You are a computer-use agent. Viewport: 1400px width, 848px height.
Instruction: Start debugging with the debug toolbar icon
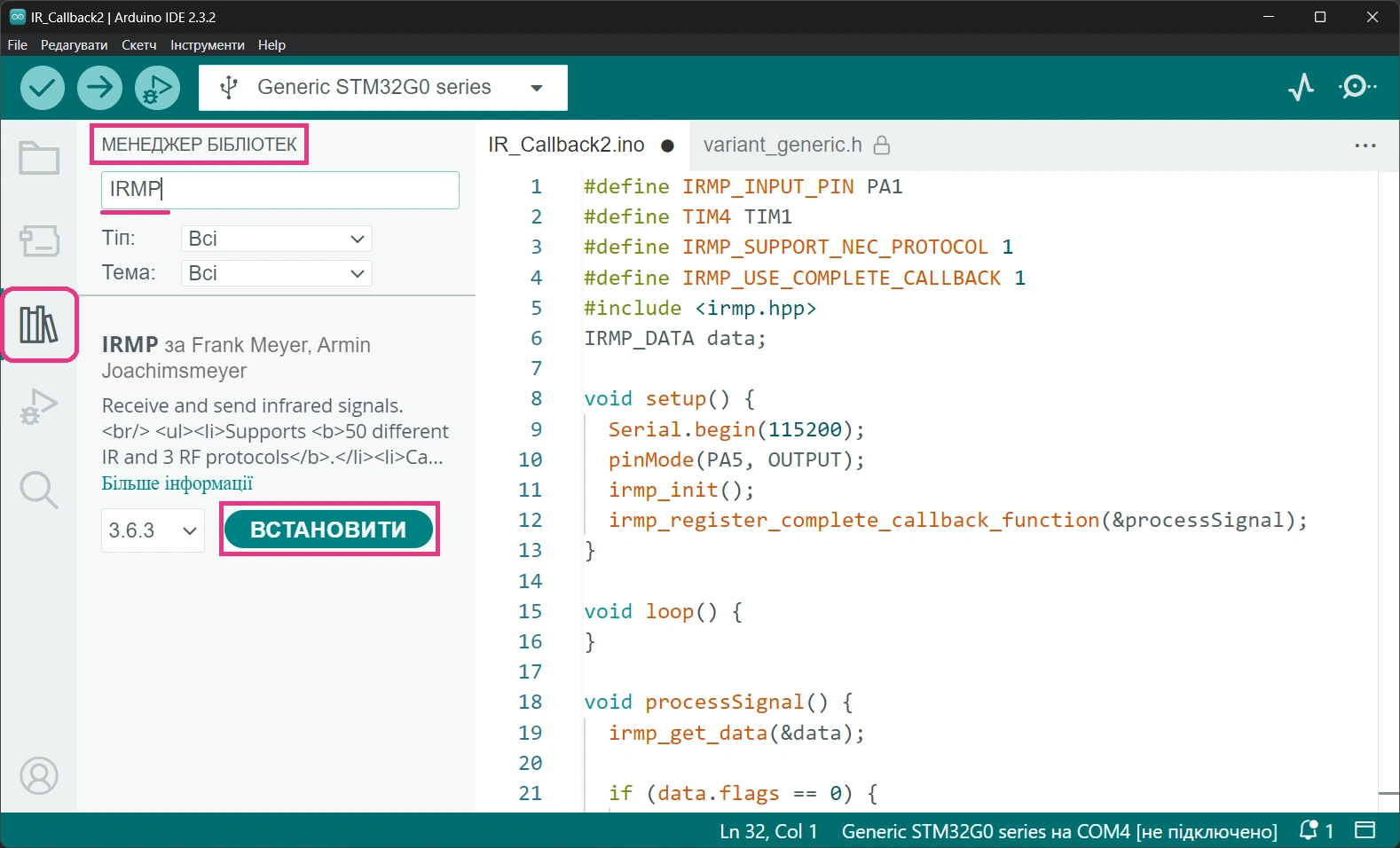tap(157, 88)
